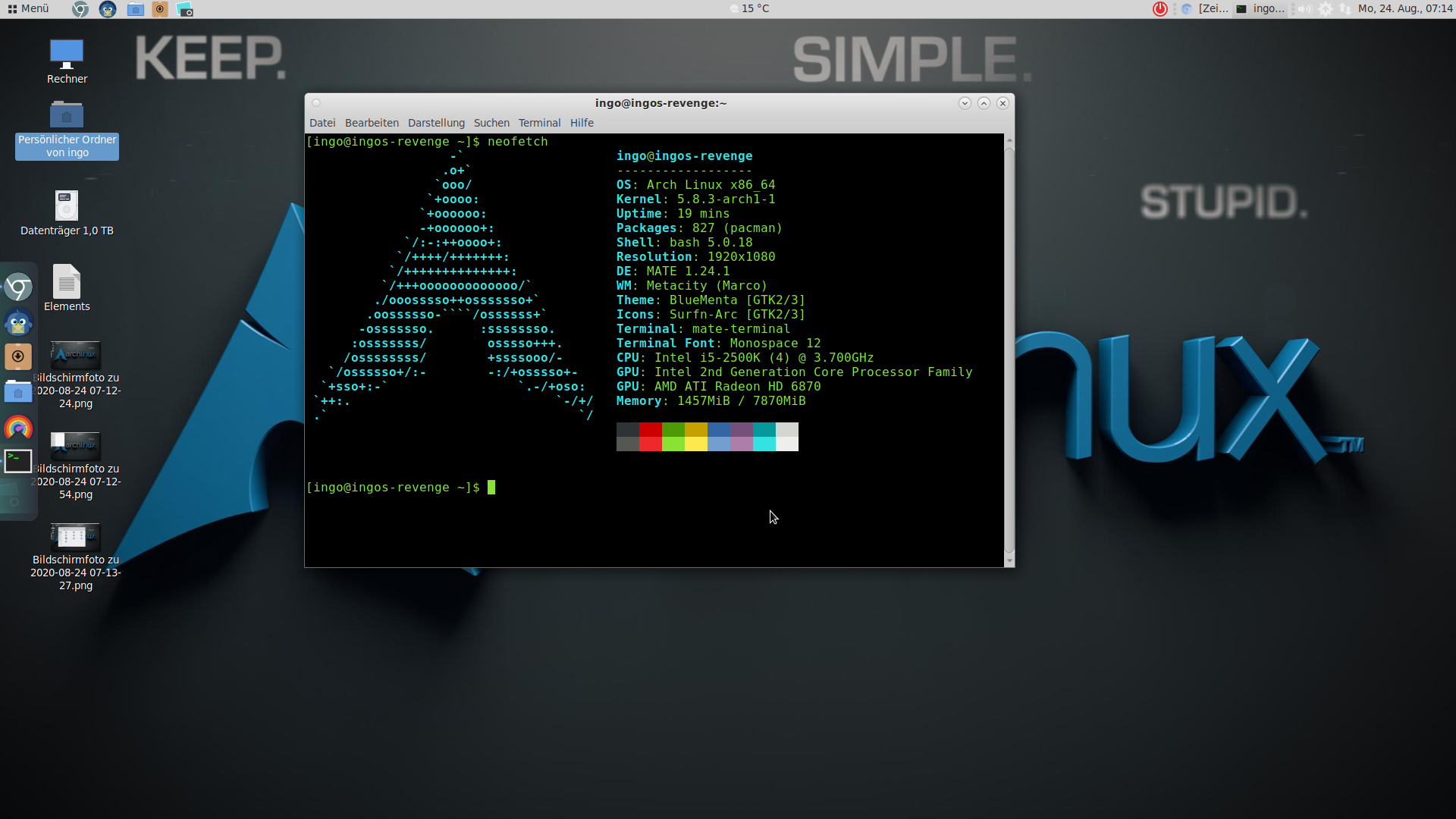The height and width of the screenshot is (819, 1456).
Task: Open the Hilfe menu
Action: tap(582, 123)
